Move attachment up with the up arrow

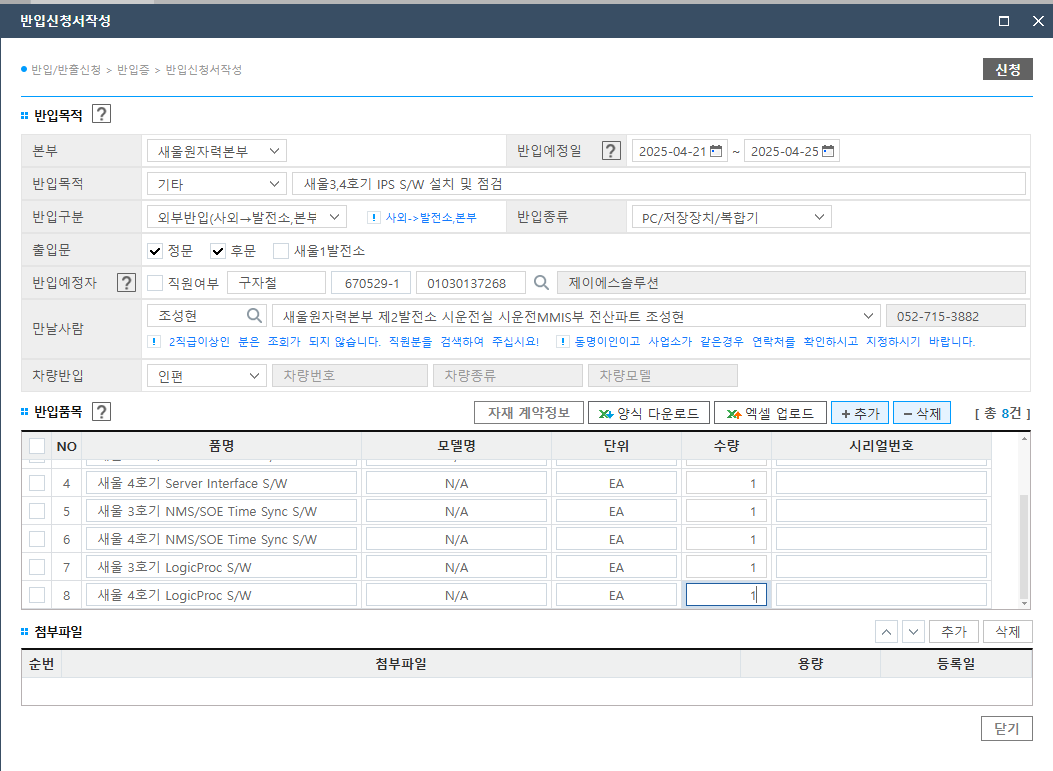pos(886,631)
